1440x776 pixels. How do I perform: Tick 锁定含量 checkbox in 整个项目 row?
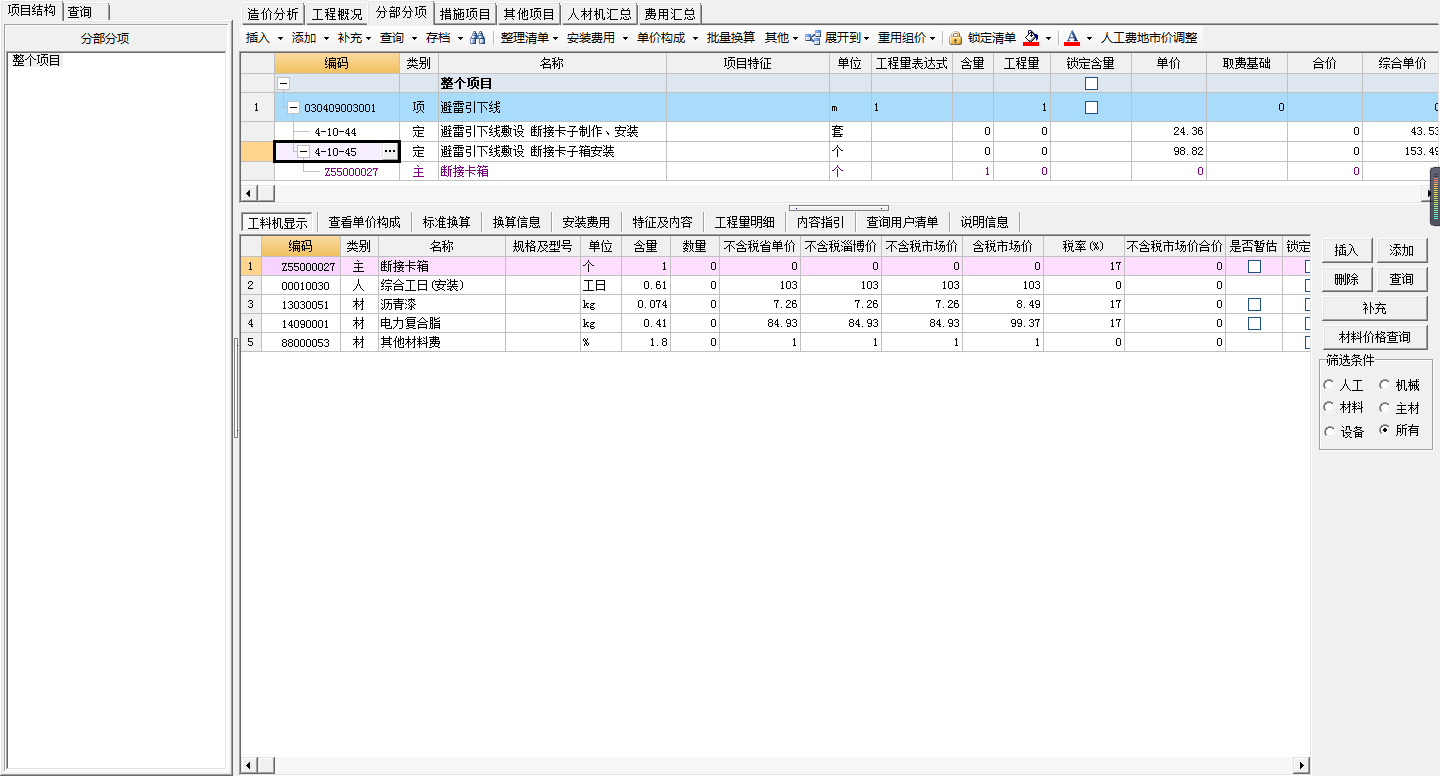pyautogui.click(x=1091, y=84)
